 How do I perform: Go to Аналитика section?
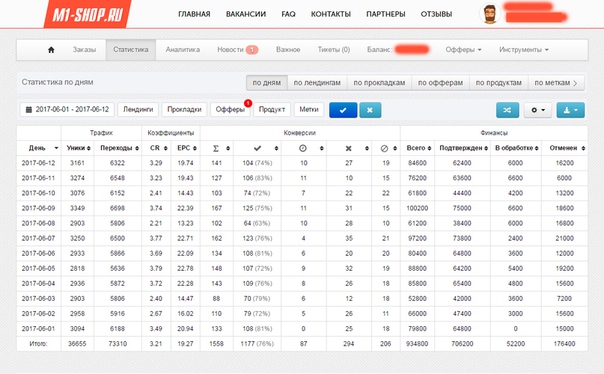183,50
